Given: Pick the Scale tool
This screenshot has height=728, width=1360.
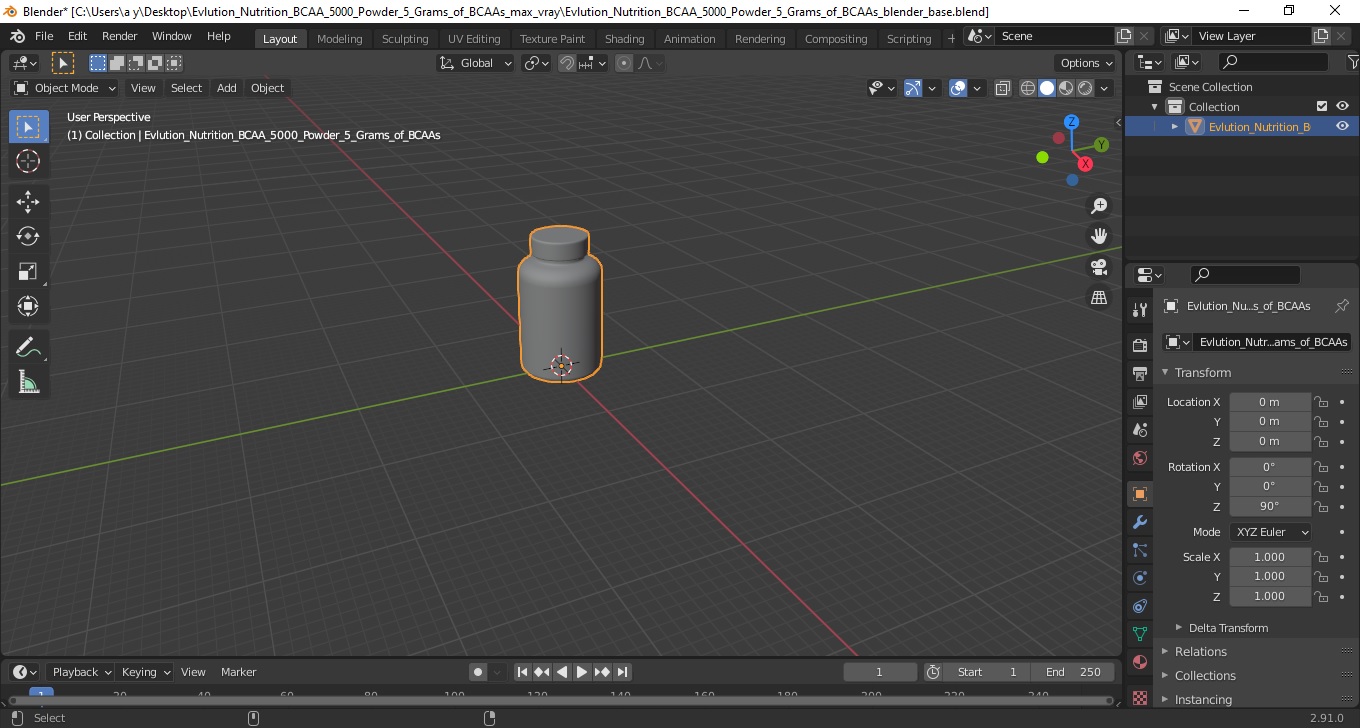Looking at the screenshot, I should coord(28,271).
